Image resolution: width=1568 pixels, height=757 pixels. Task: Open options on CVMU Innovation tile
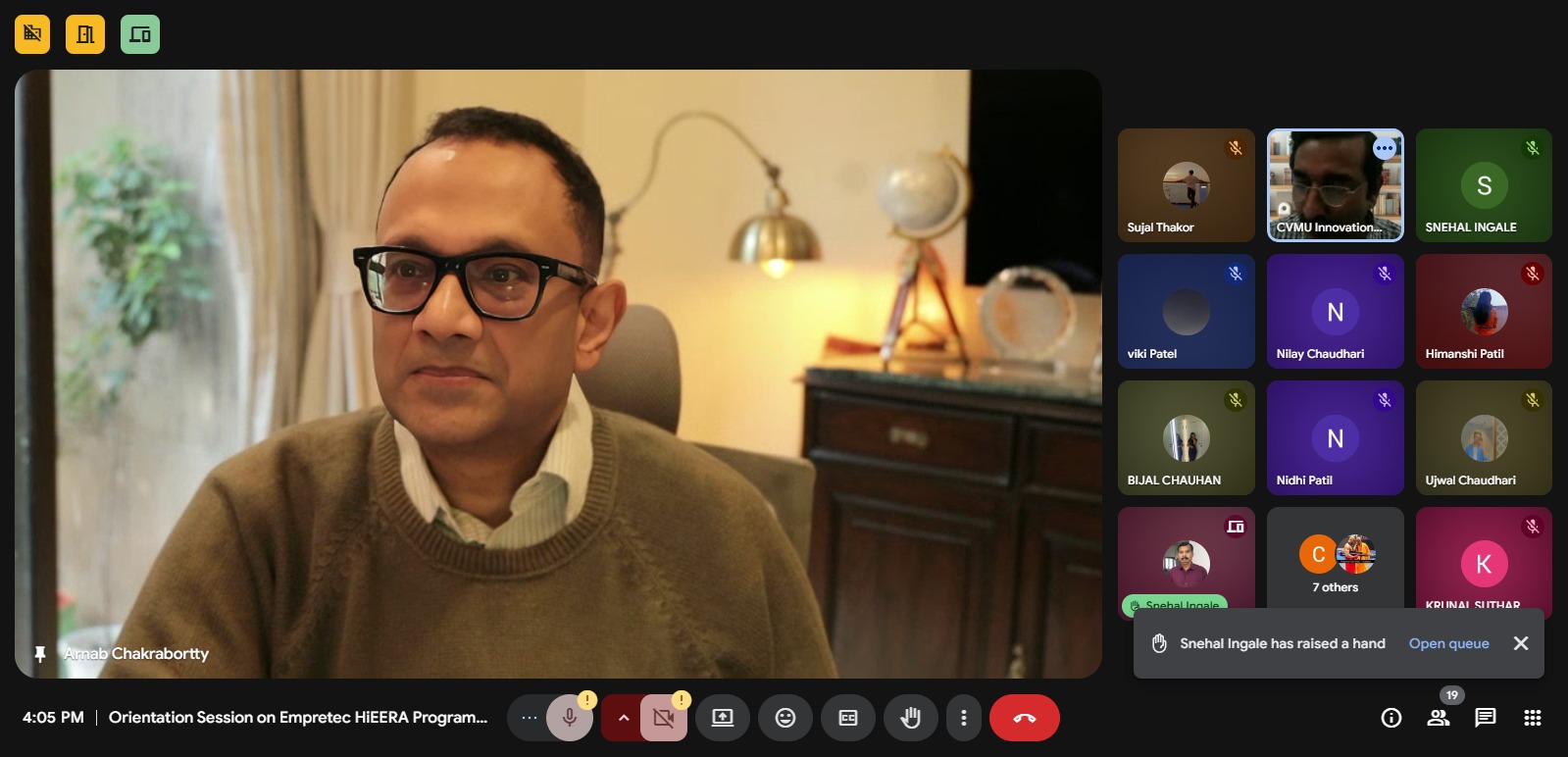click(1384, 149)
